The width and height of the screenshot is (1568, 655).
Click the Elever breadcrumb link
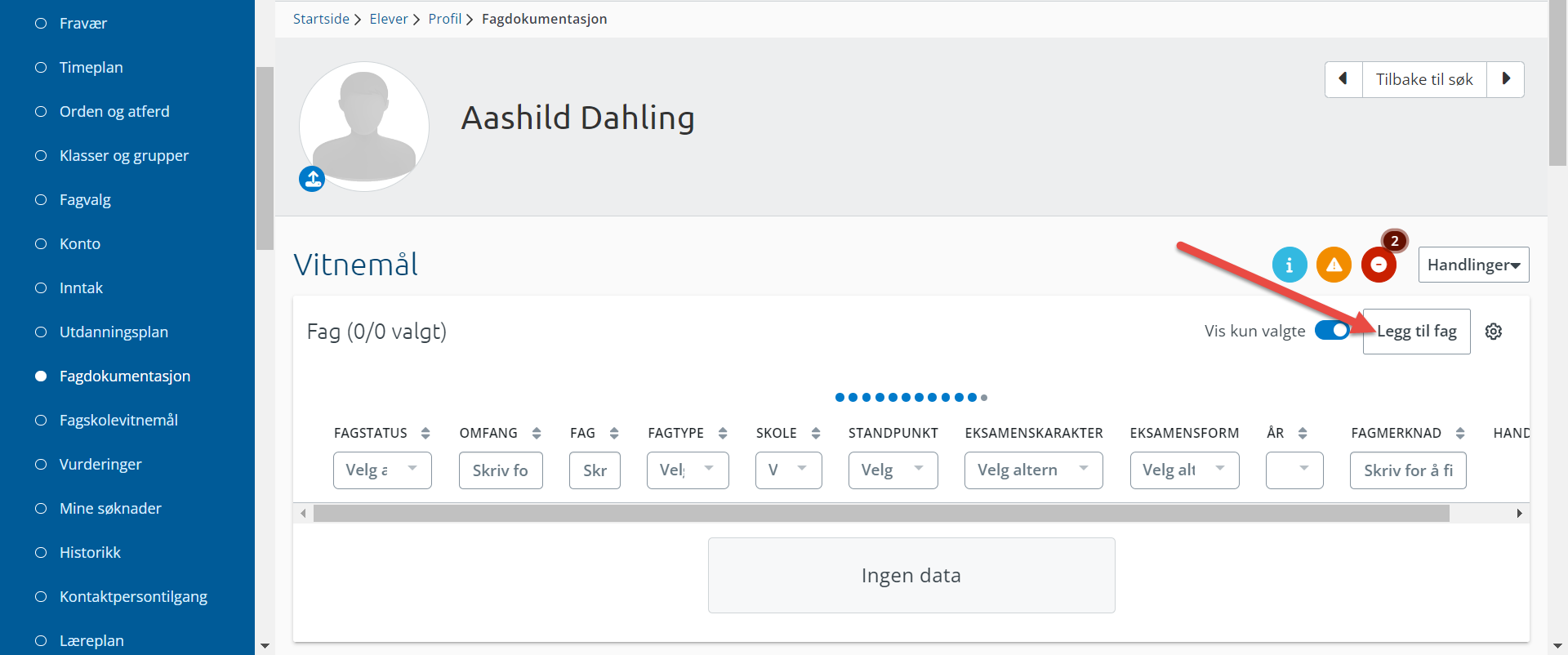click(x=389, y=19)
